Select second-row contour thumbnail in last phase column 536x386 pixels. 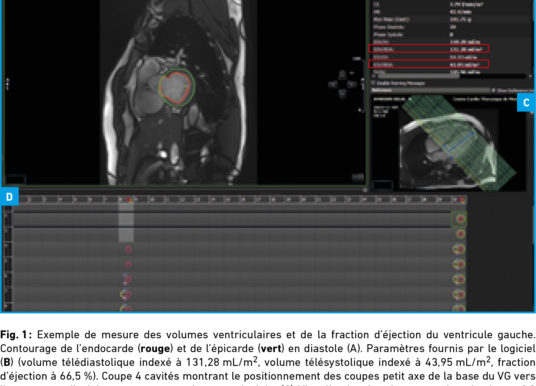[x=460, y=234]
